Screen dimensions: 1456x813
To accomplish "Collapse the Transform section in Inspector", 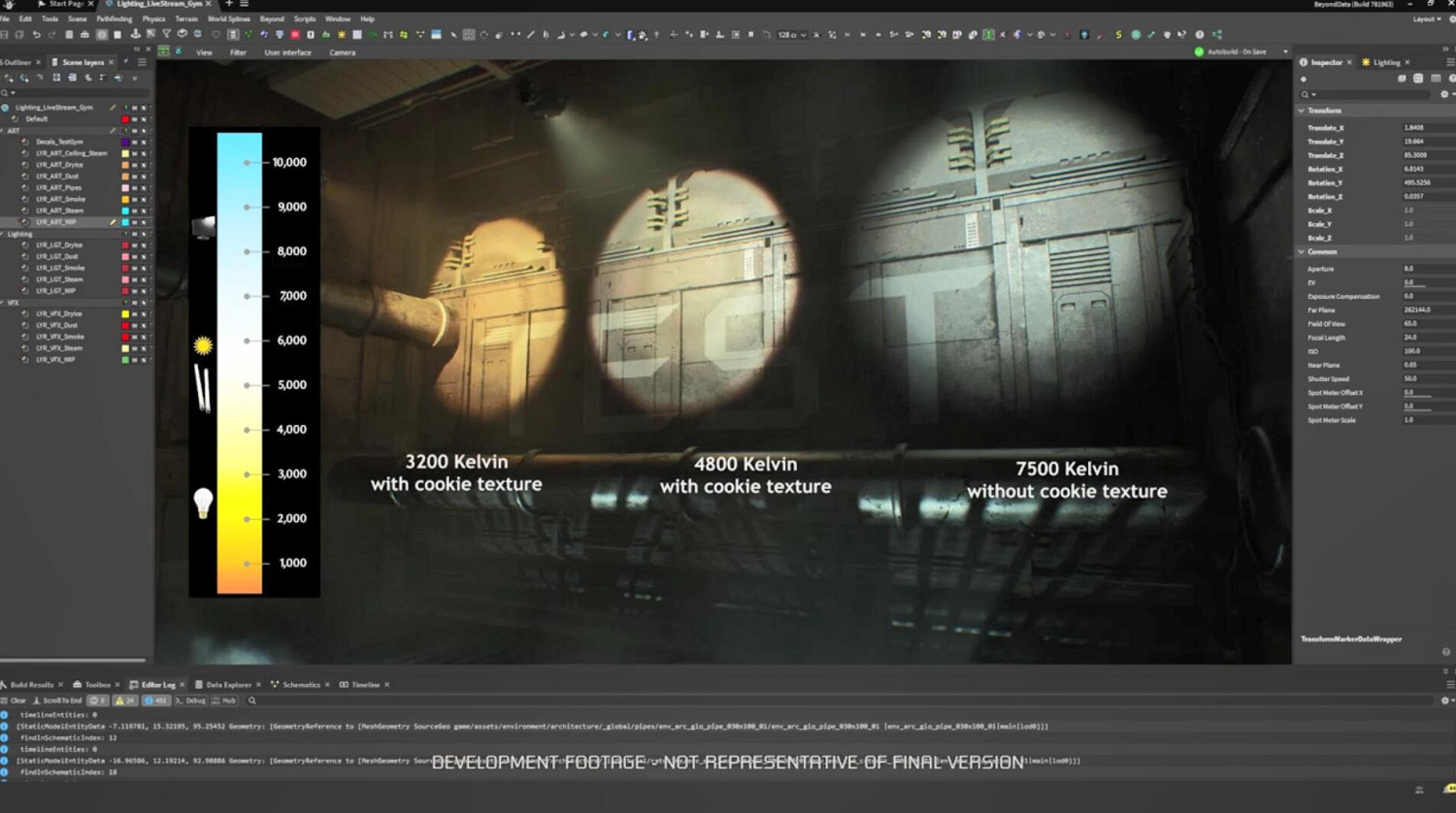I will (1302, 111).
